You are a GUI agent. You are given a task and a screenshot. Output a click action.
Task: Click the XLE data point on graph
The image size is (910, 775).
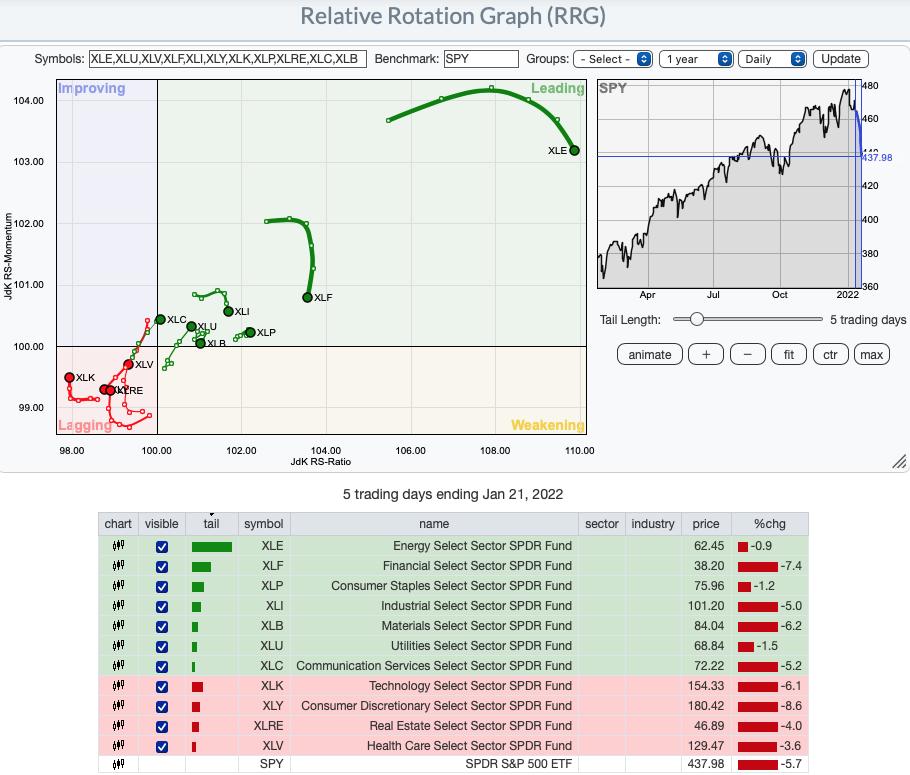pos(574,151)
